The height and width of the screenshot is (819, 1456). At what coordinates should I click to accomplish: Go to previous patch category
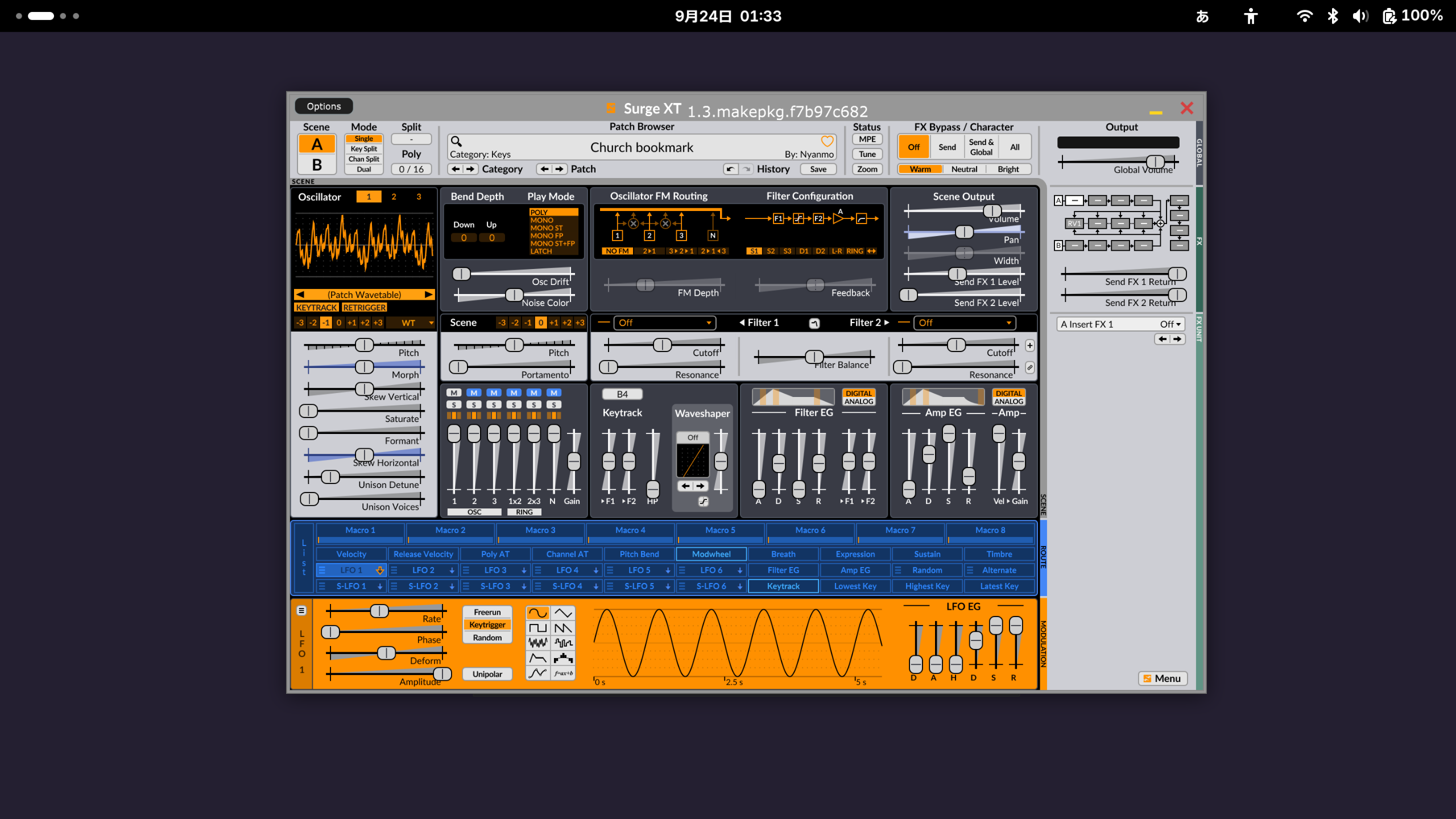click(x=456, y=169)
